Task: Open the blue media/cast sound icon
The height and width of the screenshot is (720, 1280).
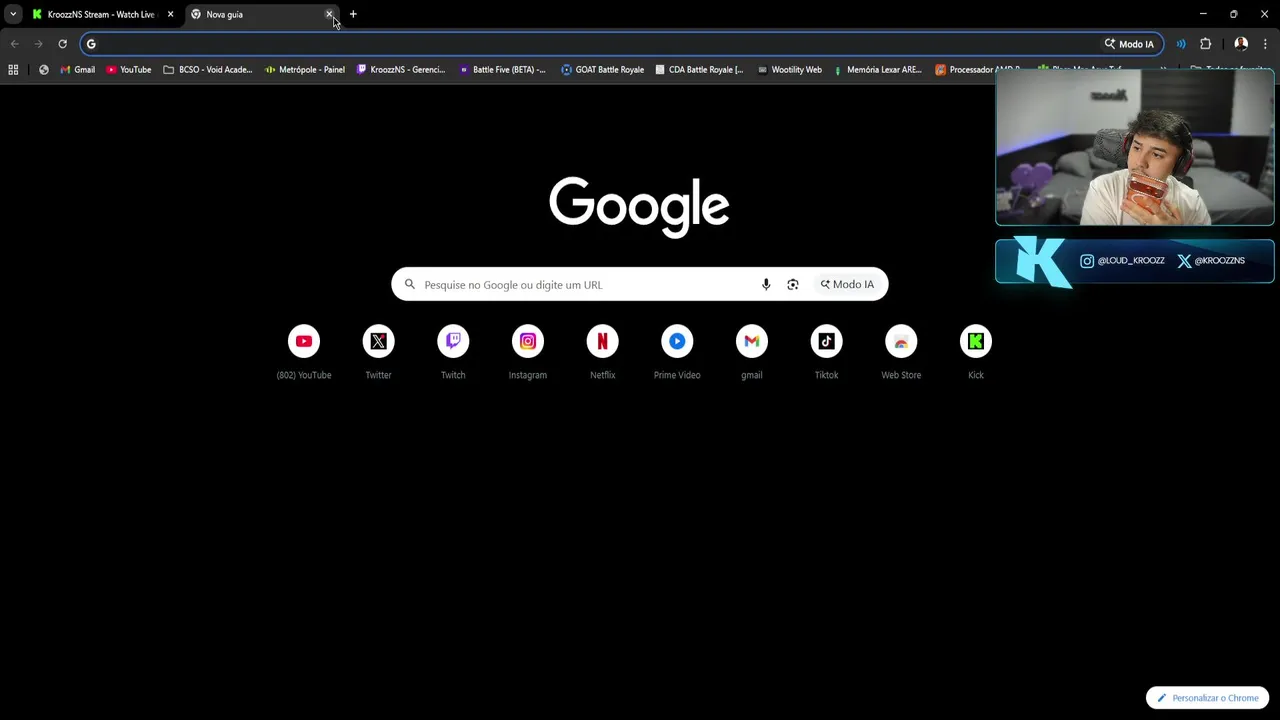Action: click(x=1181, y=44)
